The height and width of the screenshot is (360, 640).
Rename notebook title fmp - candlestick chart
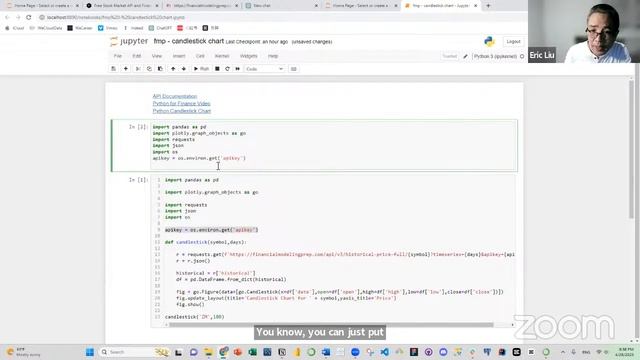[x=189, y=41]
